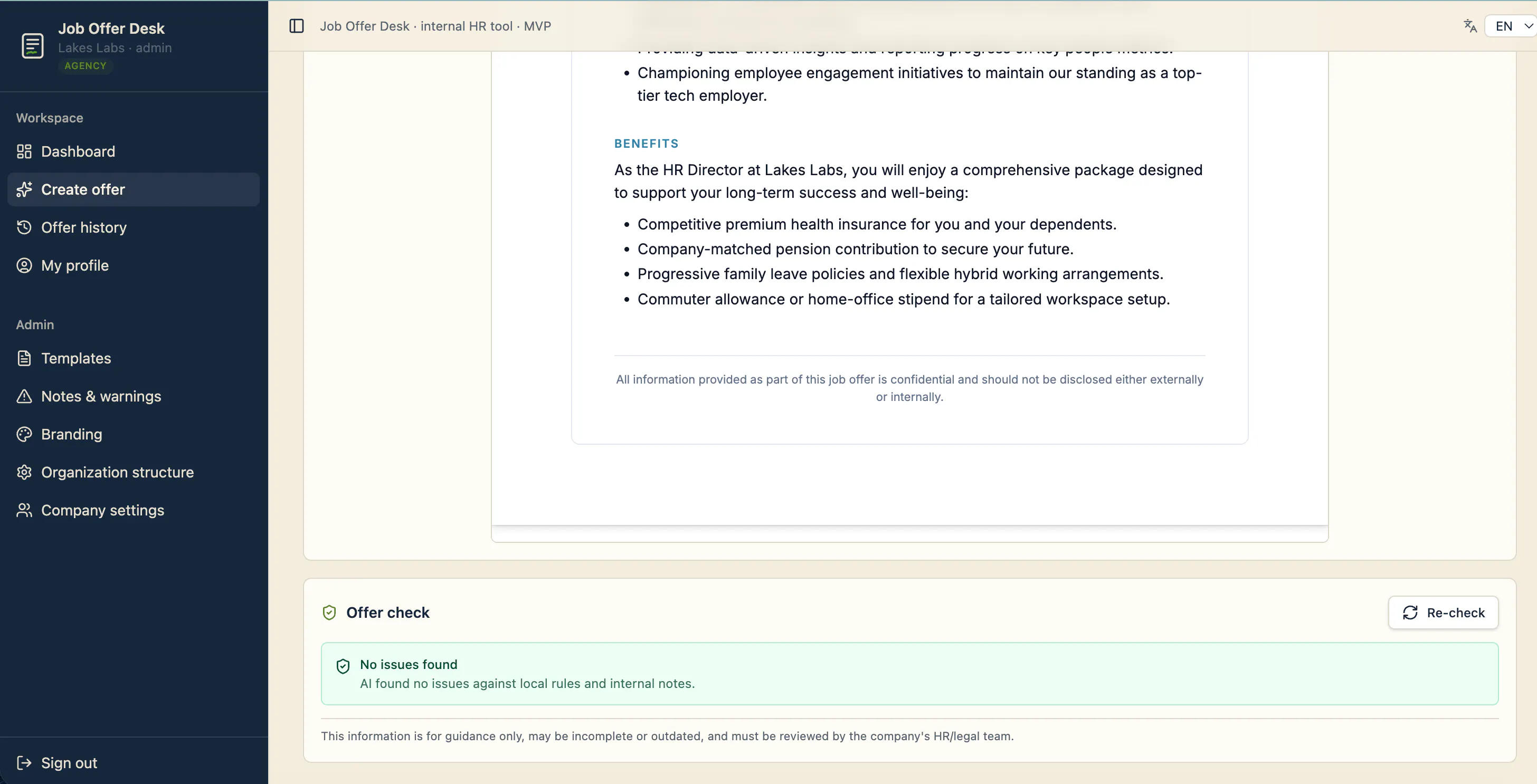Open Company settings
1537x784 pixels.
(x=134, y=510)
